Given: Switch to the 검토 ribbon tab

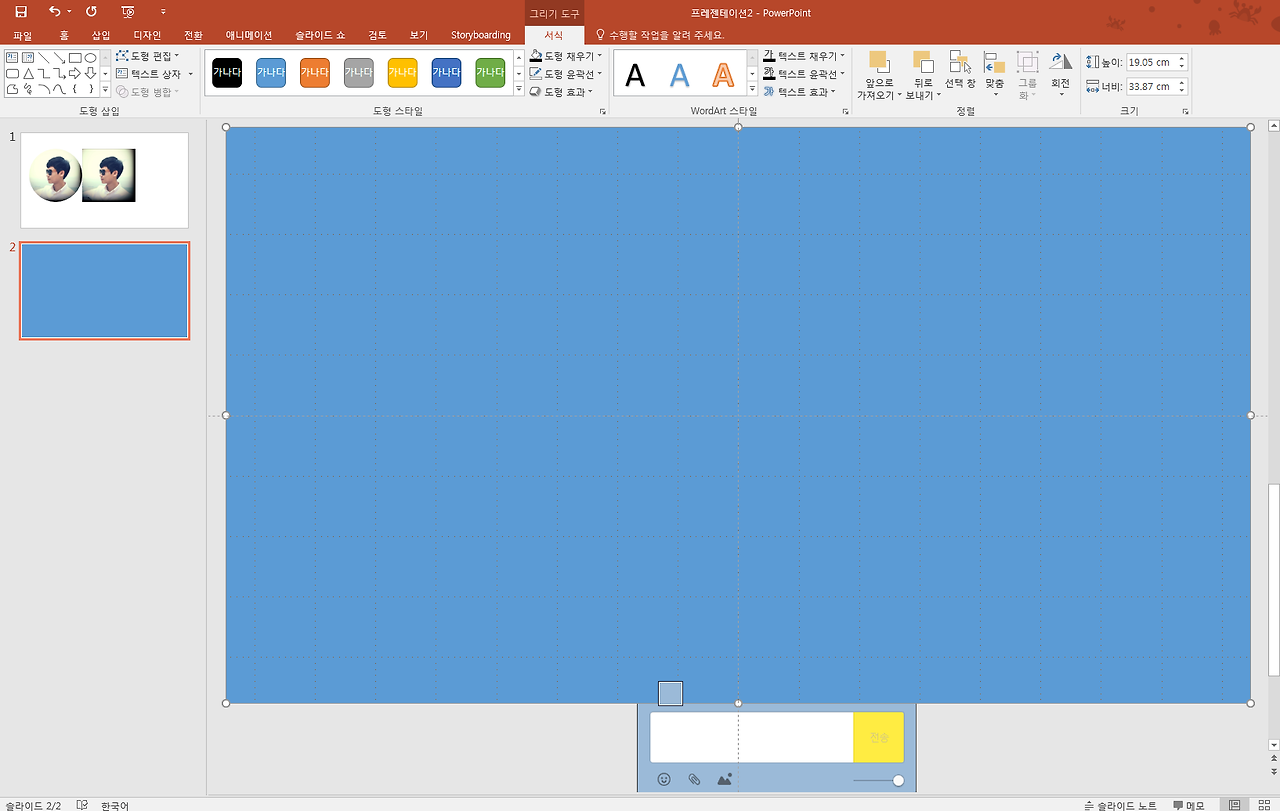Looking at the screenshot, I should 377,35.
